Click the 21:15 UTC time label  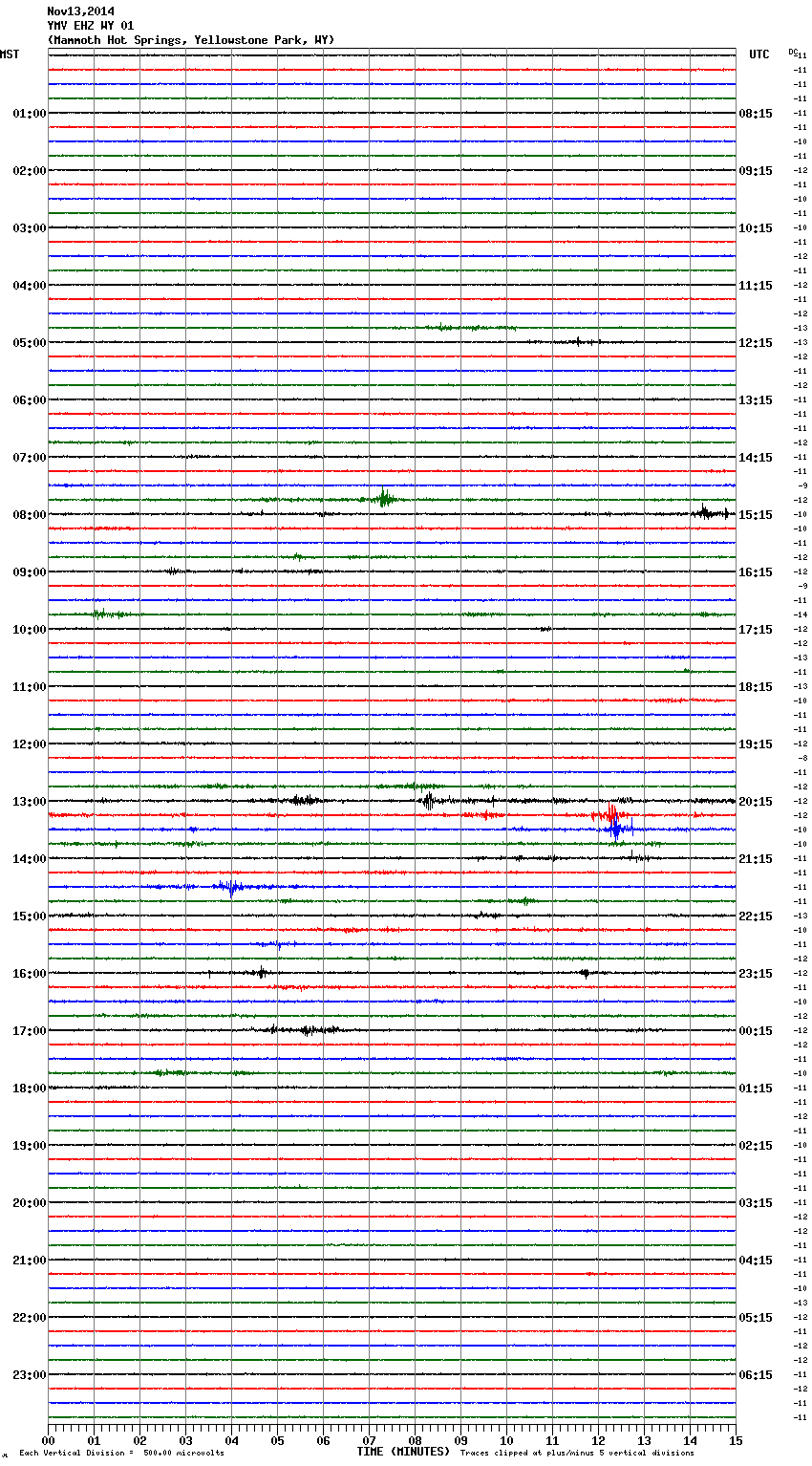click(756, 859)
